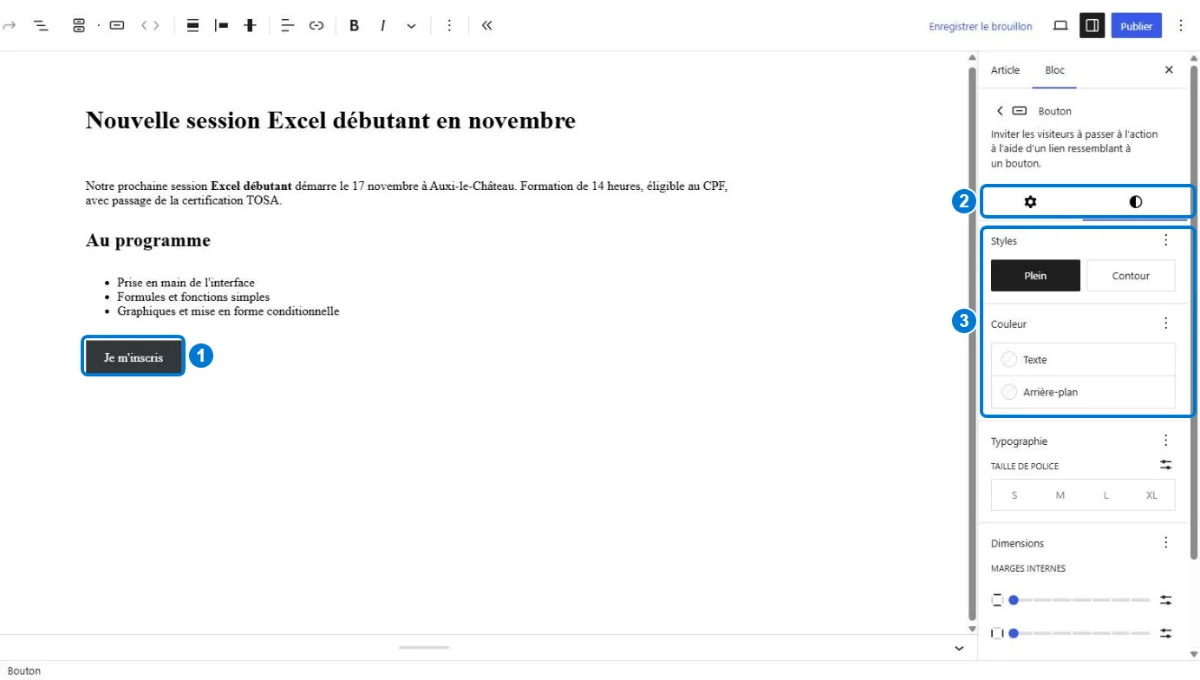Image resolution: width=1200 pixels, height=680 pixels.
Task: Select the parent Buttons block icon
Action: tap(79, 26)
